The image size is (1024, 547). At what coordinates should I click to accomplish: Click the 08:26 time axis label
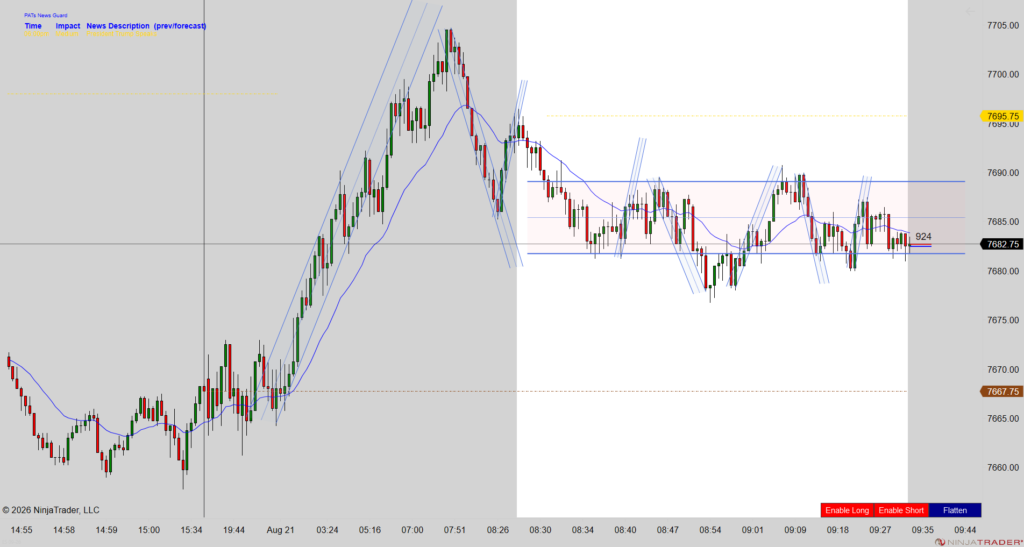[x=498, y=529]
